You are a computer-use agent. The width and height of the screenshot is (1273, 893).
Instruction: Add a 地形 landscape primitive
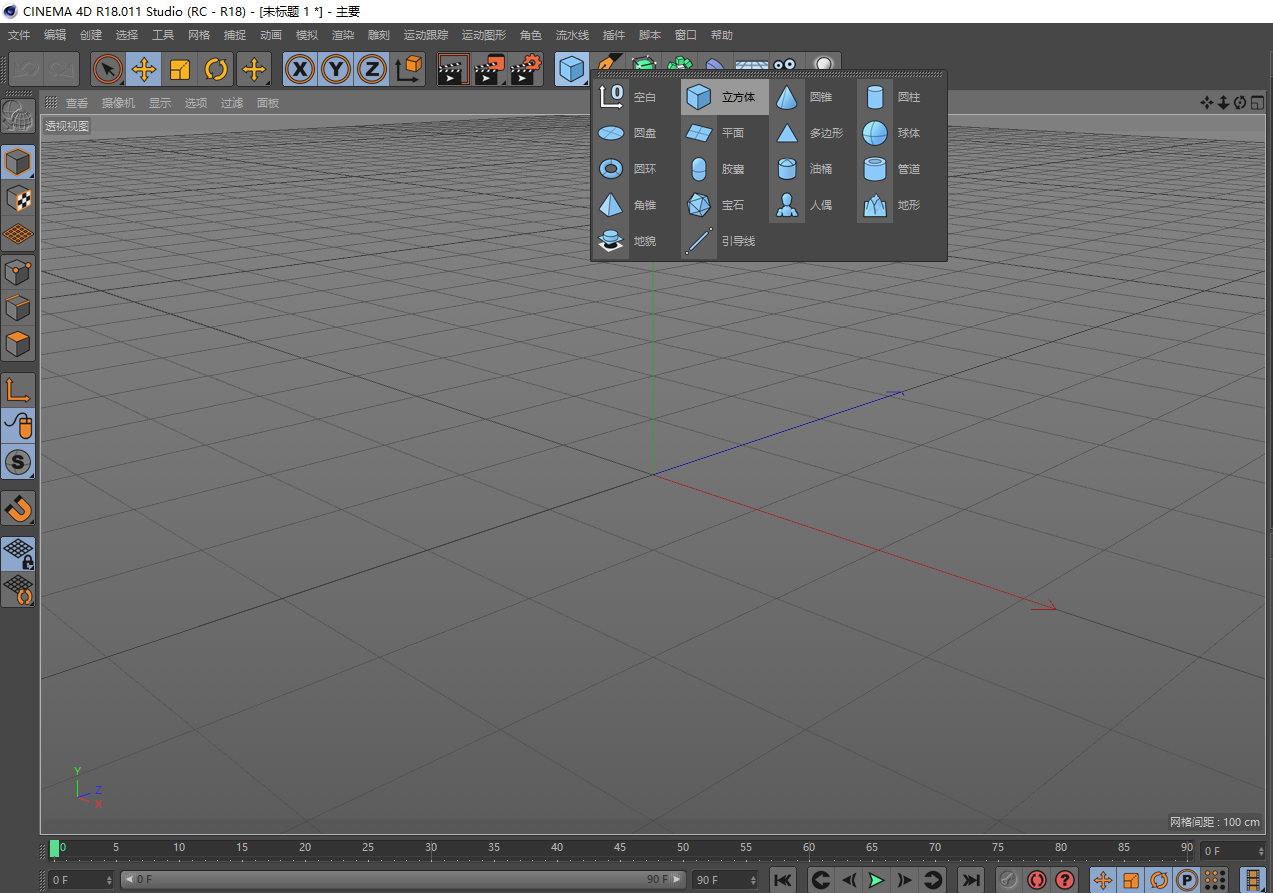click(900, 205)
